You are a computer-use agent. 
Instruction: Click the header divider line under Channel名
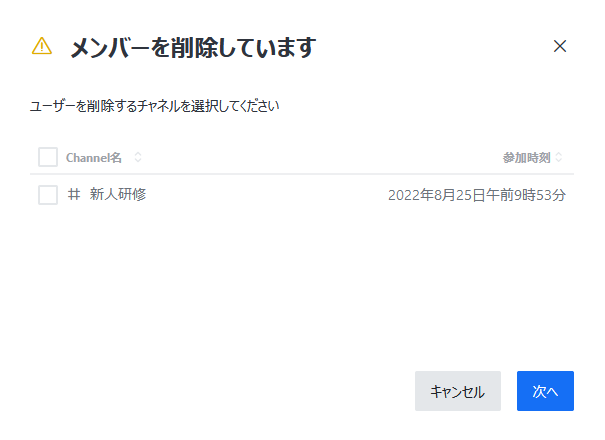302,174
